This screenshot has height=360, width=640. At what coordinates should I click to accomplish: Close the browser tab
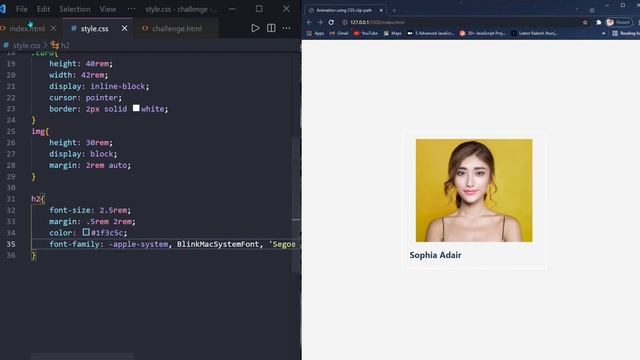point(381,10)
